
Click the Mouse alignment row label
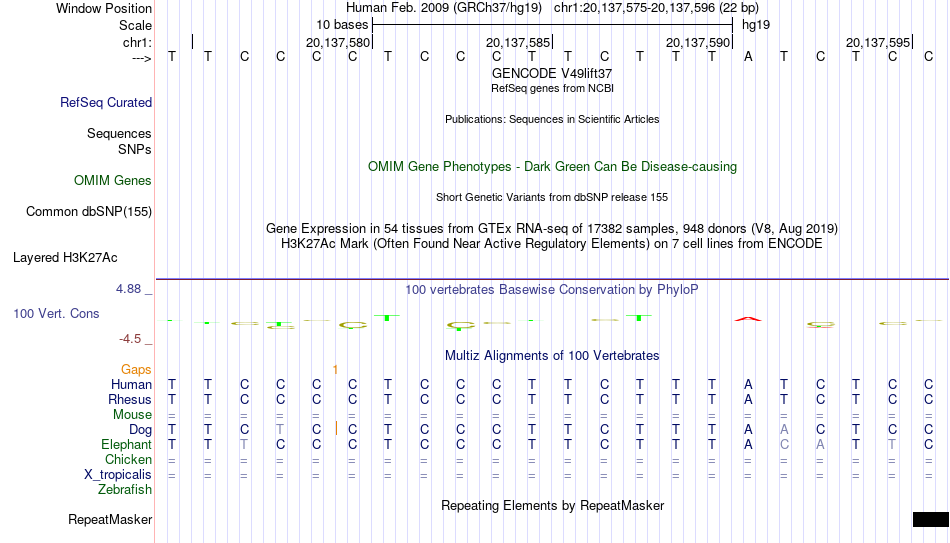tap(132, 415)
